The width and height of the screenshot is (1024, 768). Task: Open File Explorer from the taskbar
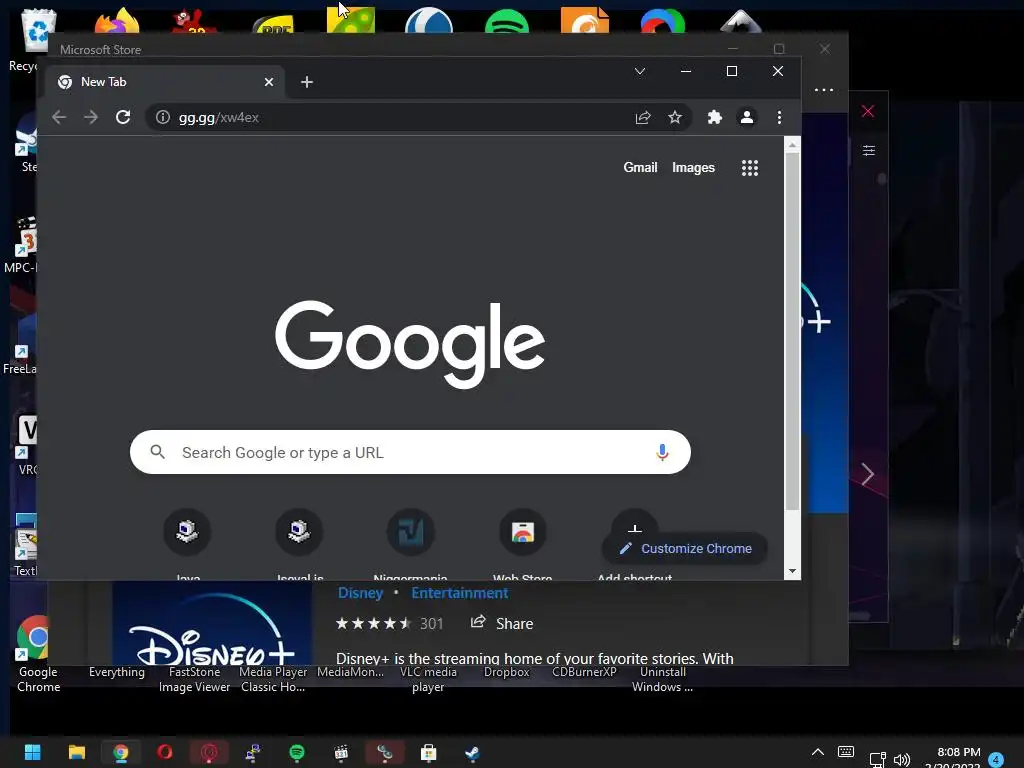click(76, 752)
